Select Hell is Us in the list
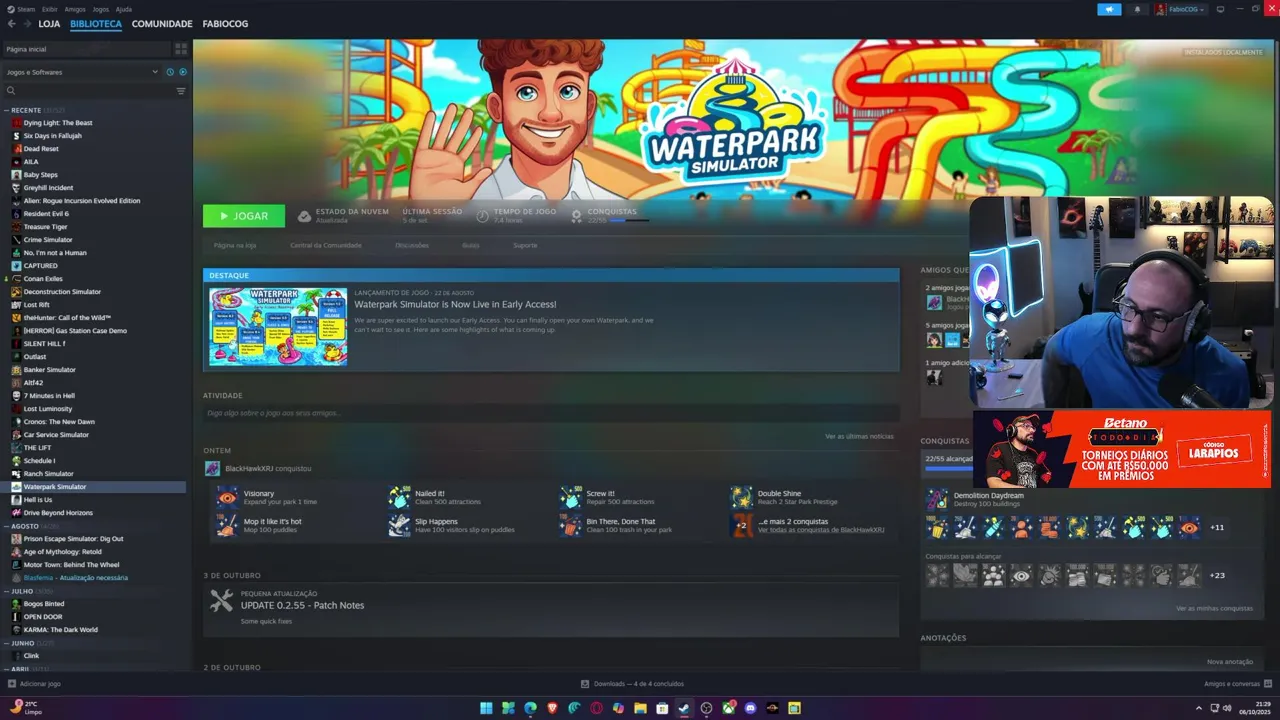This screenshot has height=720, width=1280. (38, 500)
